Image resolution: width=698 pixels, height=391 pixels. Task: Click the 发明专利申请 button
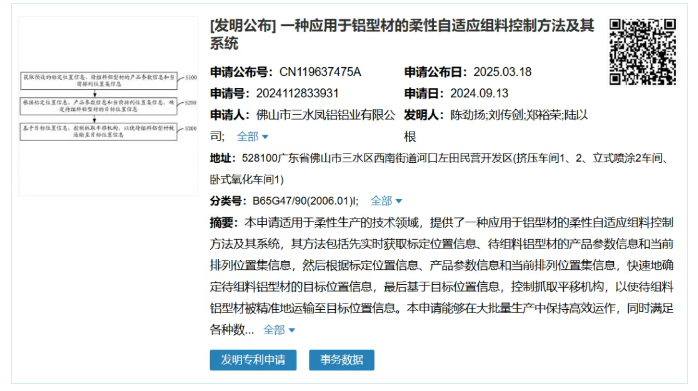point(253,360)
